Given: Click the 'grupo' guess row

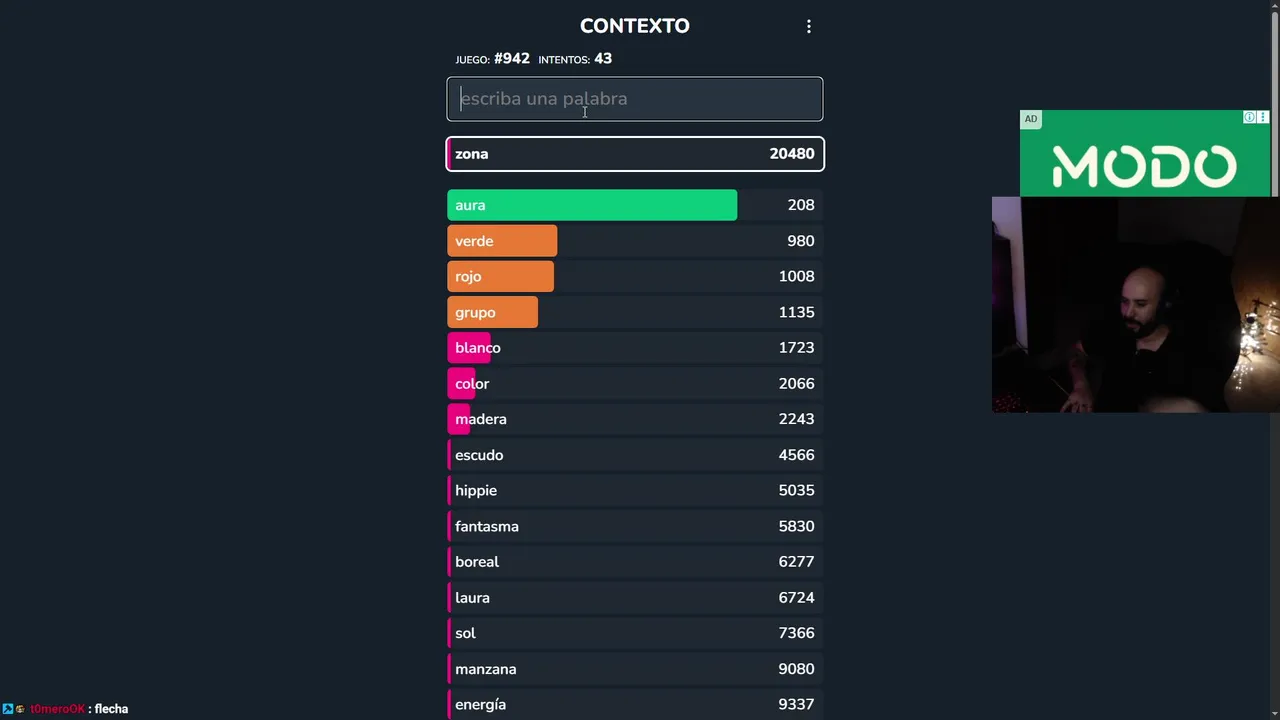Looking at the screenshot, I should coord(635,312).
